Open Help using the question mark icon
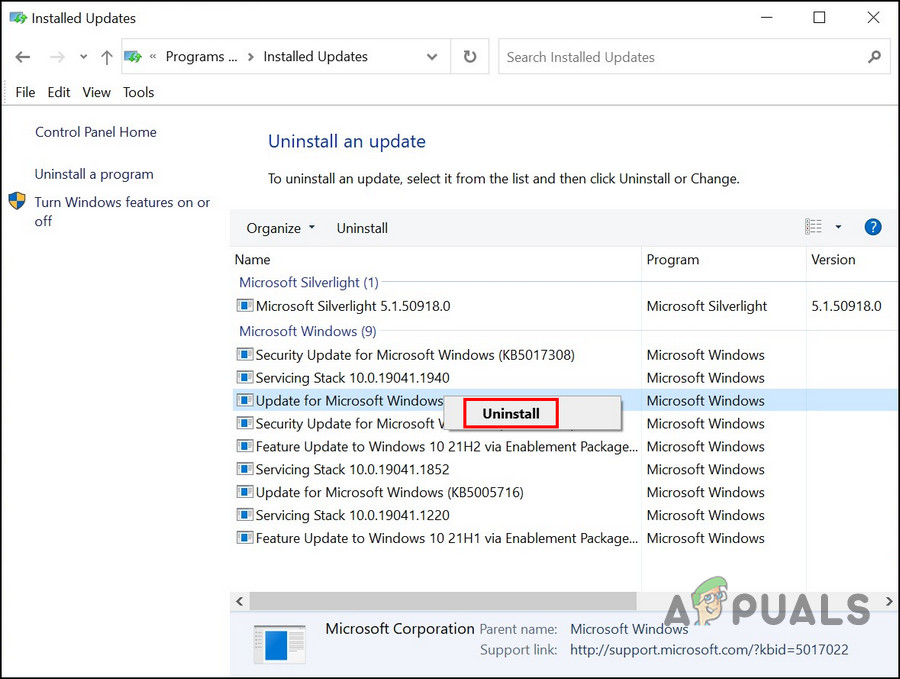 pyautogui.click(x=873, y=227)
